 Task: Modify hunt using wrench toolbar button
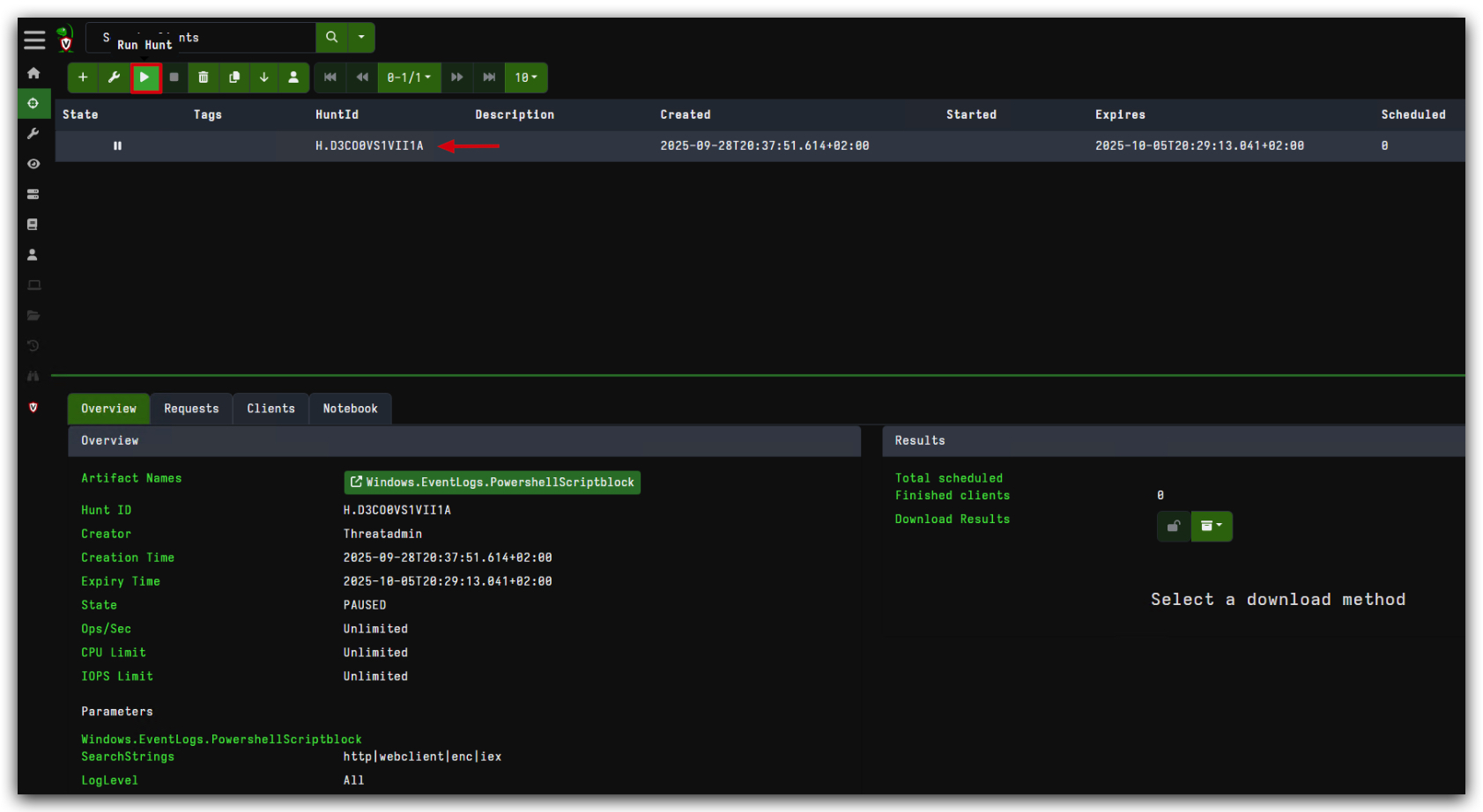114,78
